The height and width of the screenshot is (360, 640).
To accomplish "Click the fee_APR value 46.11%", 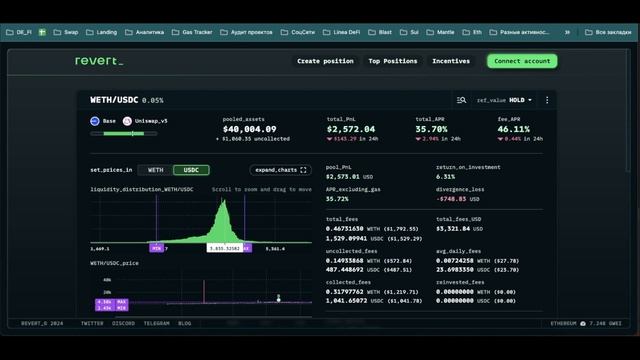I will [x=513, y=129].
